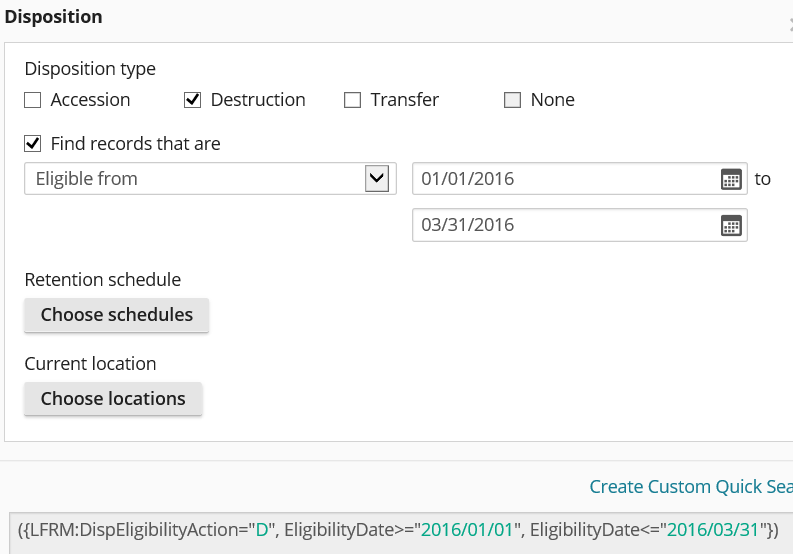Enable the Transfer disposition type
This screenshot has width=793, height=554.
pyautogui.click(x=352, y=100)
